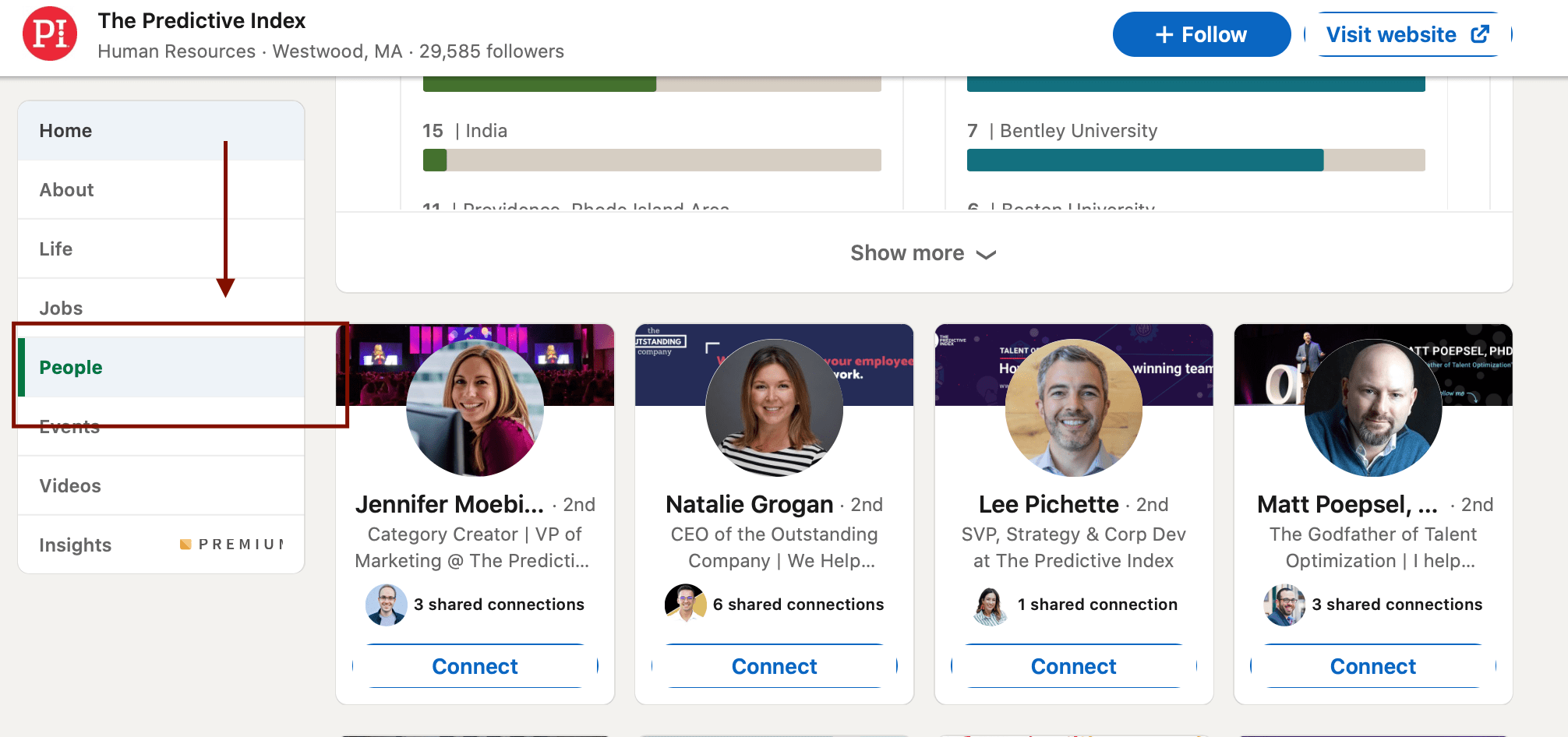View Natalie's 6 shared connections

[798, 605]
